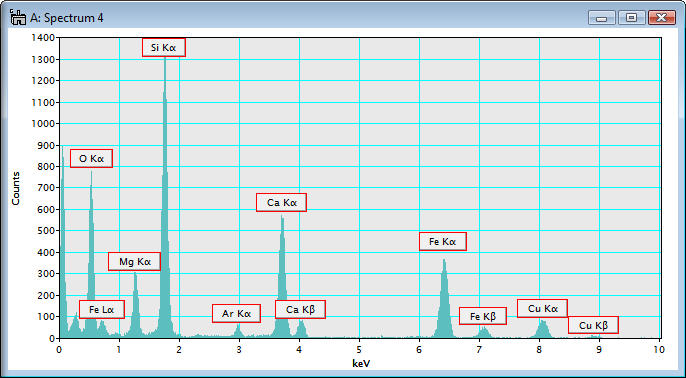The image size is (686, 378).
Task: Select the Ca Kα peak label
Action: point(281,203)
